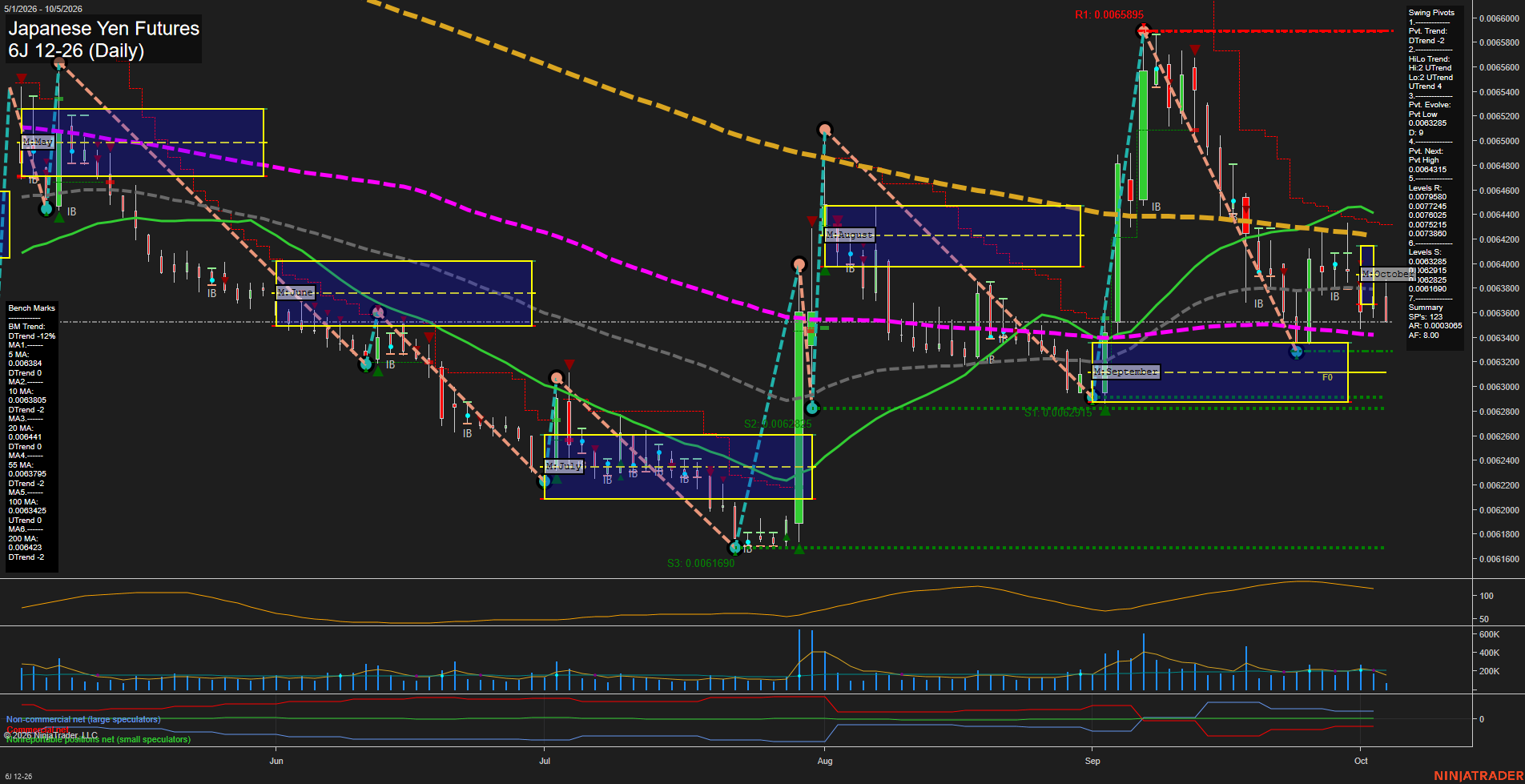This screenshot has height=784, width=1525.
Task: Click the 'Swing Pivots' panel heading
Action: (x=1431, y=13)
